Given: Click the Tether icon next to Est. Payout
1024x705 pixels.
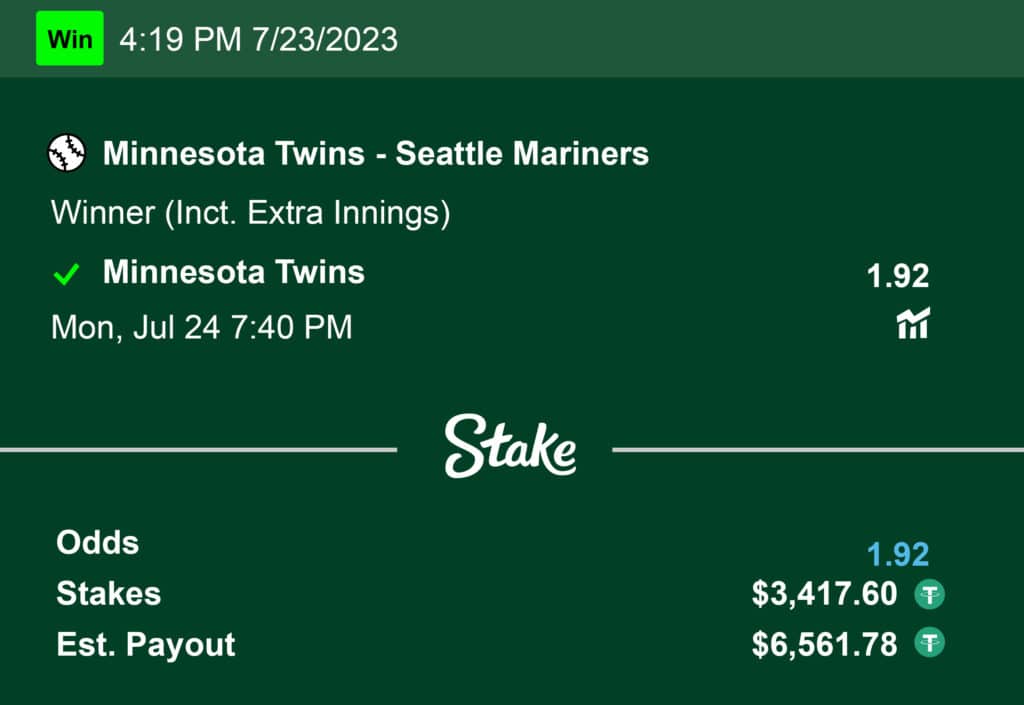Looking at the screenshot, I should [930, 644].
